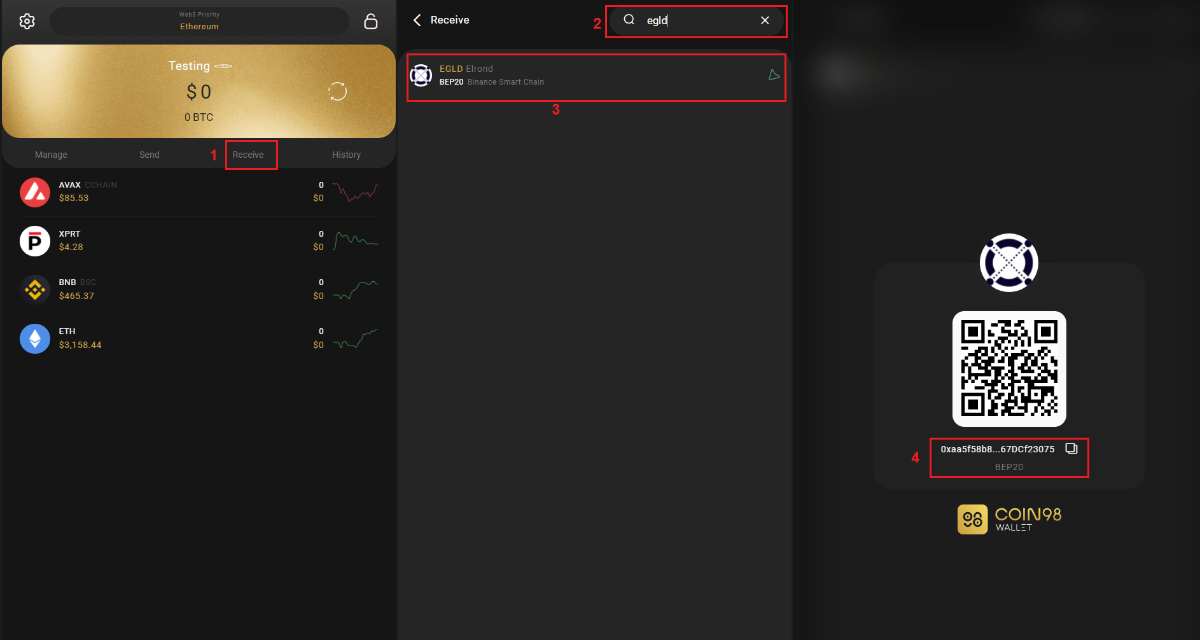Click the XPRT Persistence logo
Viewport: 1200px width, 640px height.
coord(35,240)
